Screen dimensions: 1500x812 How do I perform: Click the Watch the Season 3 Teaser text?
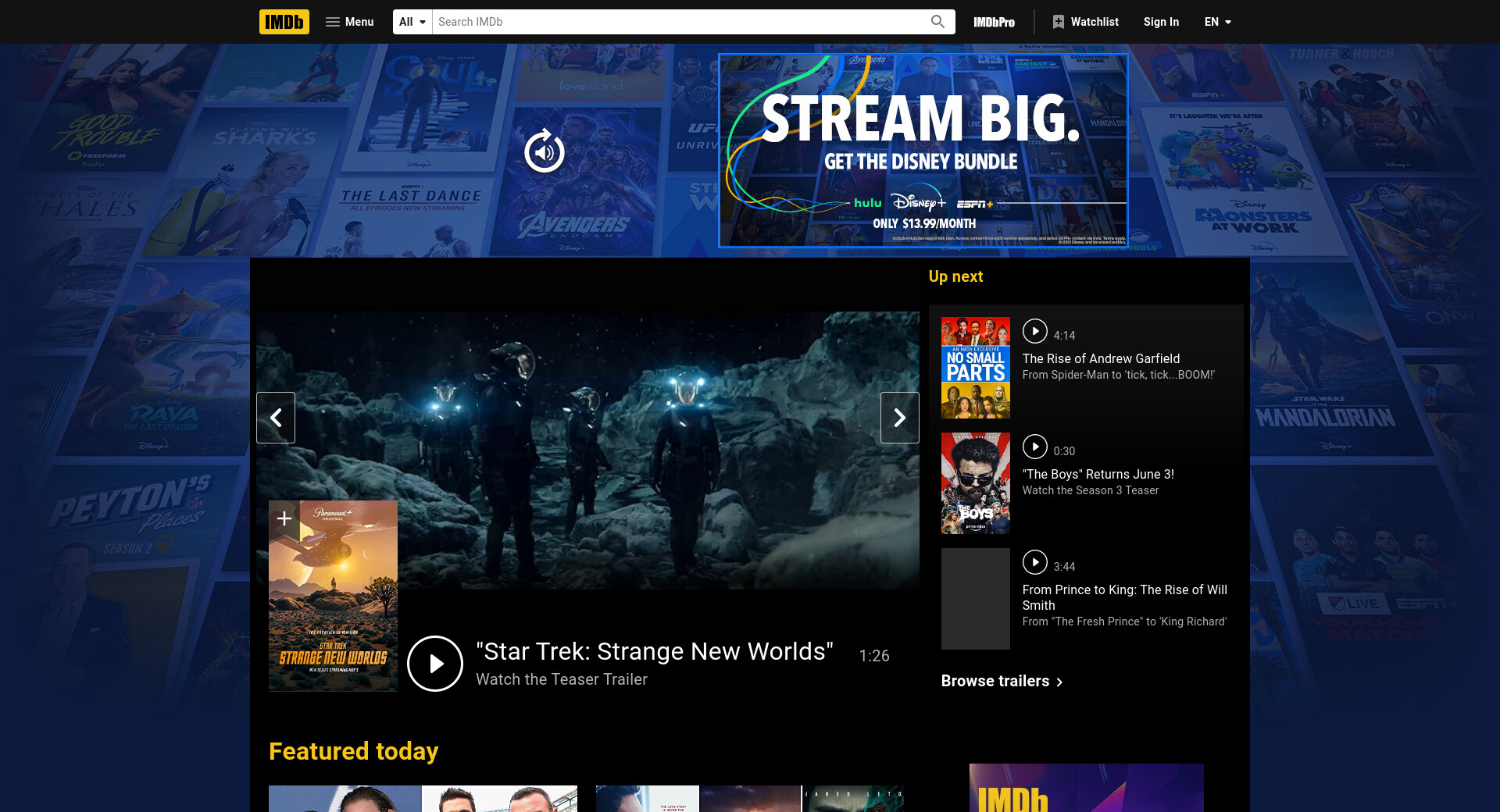point(1091,490)
